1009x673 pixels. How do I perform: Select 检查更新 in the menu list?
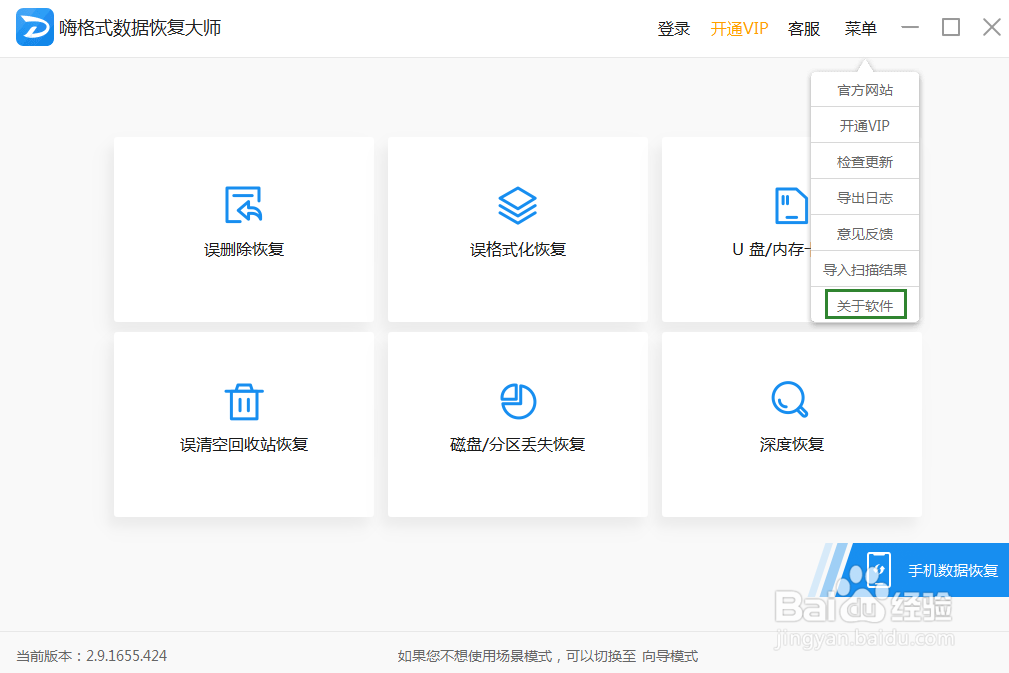pos(864,160)
